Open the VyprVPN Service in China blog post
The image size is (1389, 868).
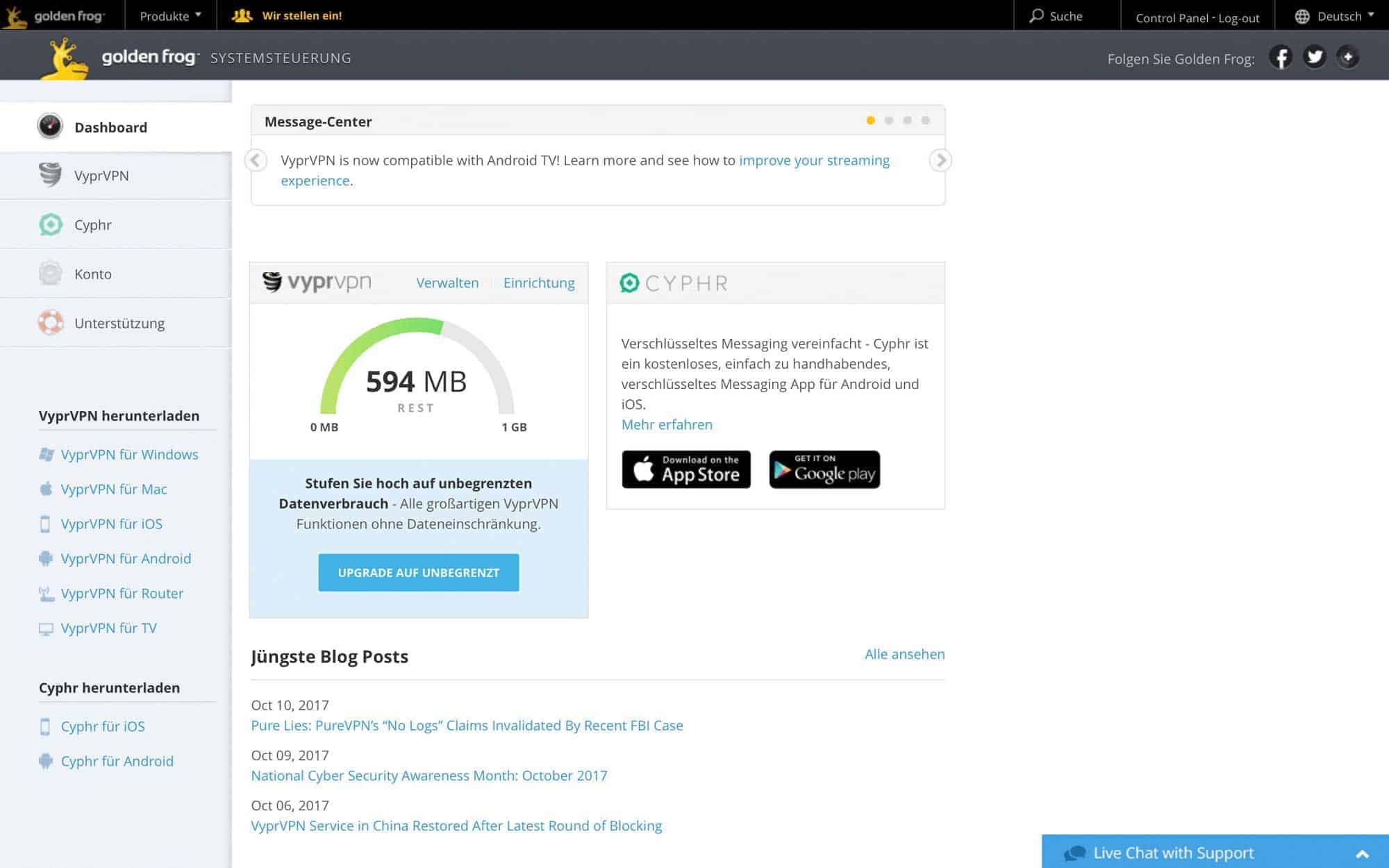click(x=456, y=826)
